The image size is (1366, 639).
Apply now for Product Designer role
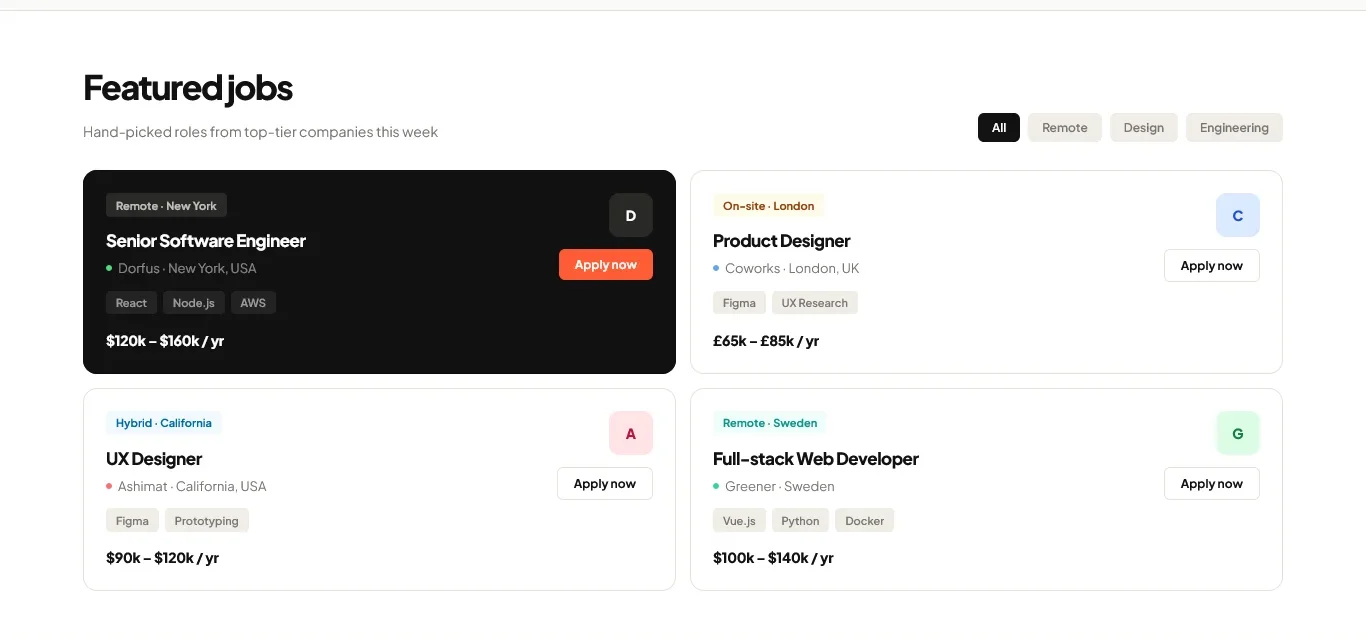pos(1211,265)
